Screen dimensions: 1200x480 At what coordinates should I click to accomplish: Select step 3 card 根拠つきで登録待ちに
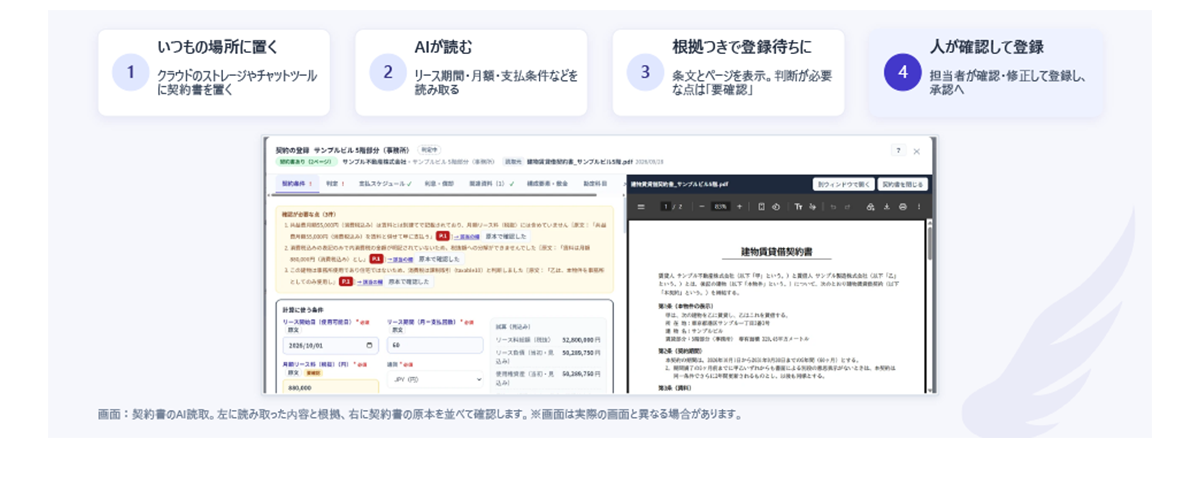tap(728, 72)
